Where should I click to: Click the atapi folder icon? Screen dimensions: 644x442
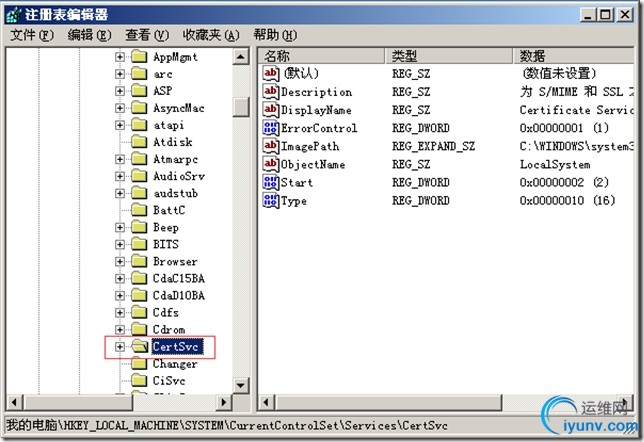coord(139,124)
